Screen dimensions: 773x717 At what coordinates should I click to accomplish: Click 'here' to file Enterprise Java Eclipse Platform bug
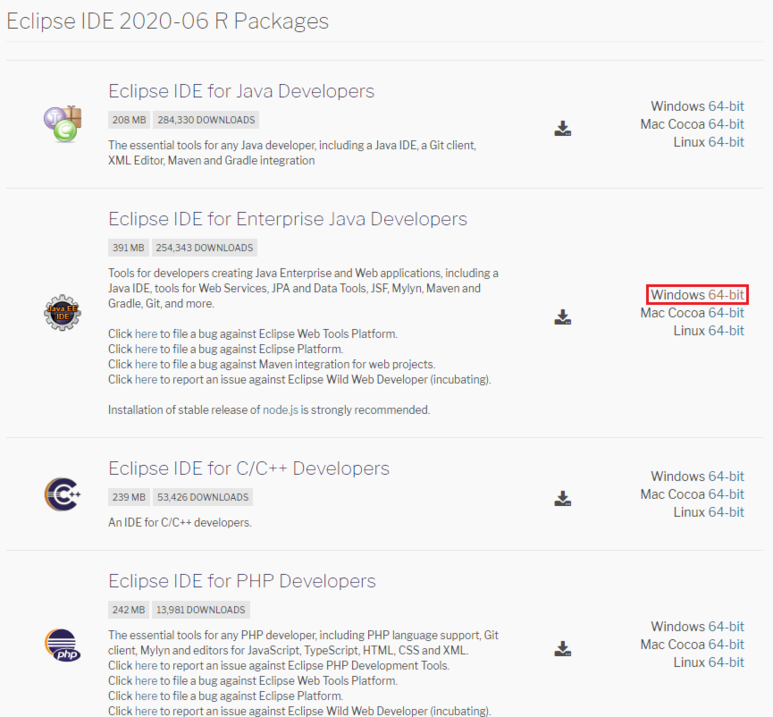coord(146,349)
